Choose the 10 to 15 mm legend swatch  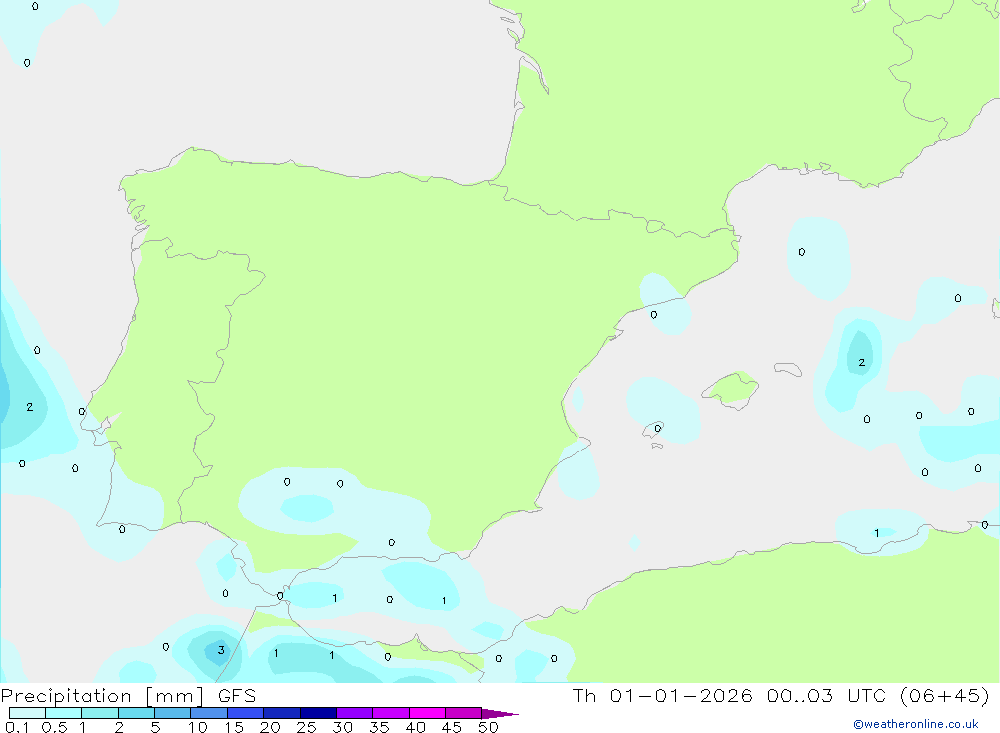[209, 713]
